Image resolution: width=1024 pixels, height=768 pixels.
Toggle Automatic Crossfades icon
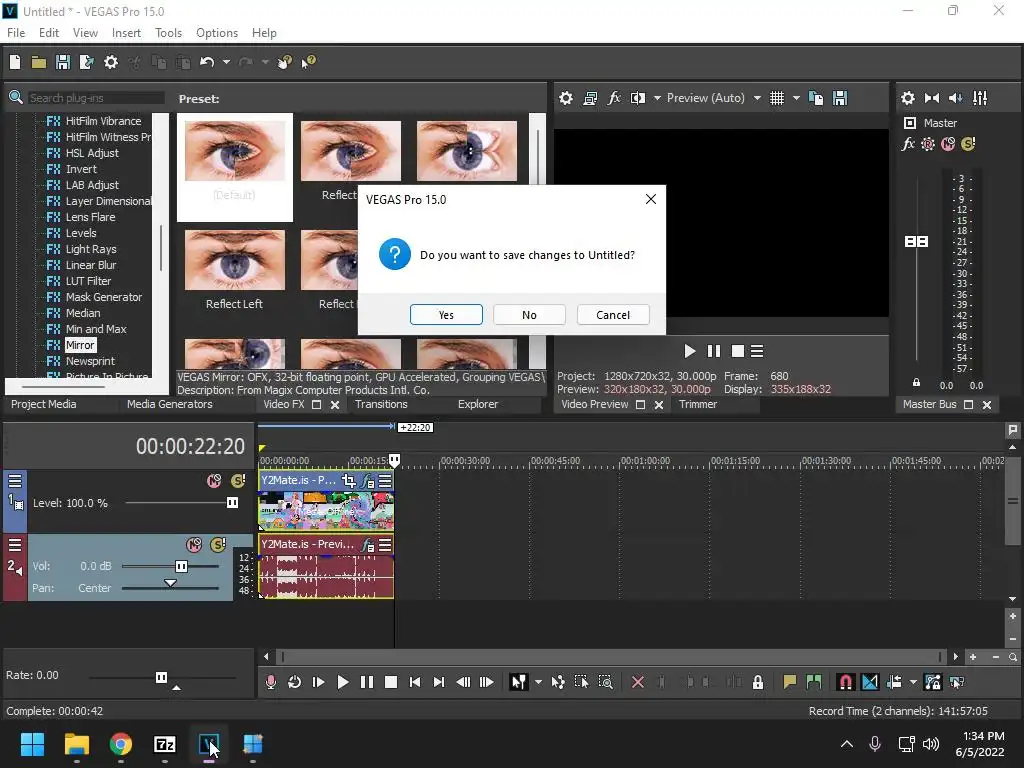coord(870,682)
